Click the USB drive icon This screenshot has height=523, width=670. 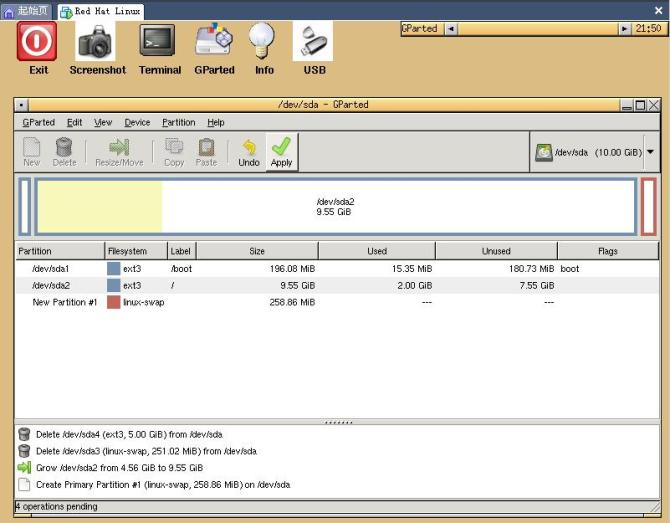tap(313, 41)
